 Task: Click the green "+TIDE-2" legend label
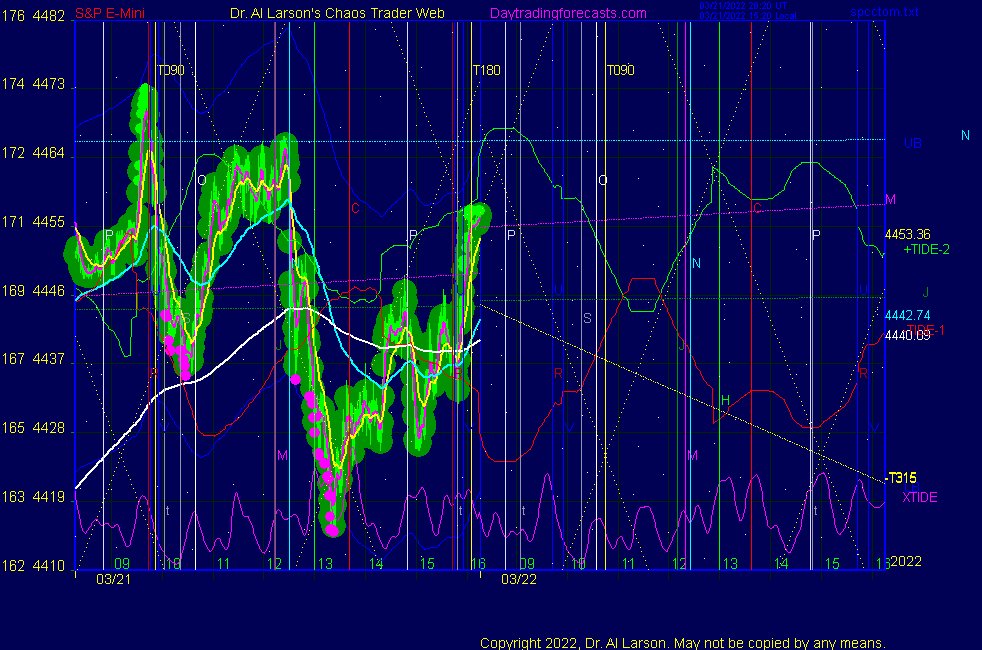coord(926,249)
